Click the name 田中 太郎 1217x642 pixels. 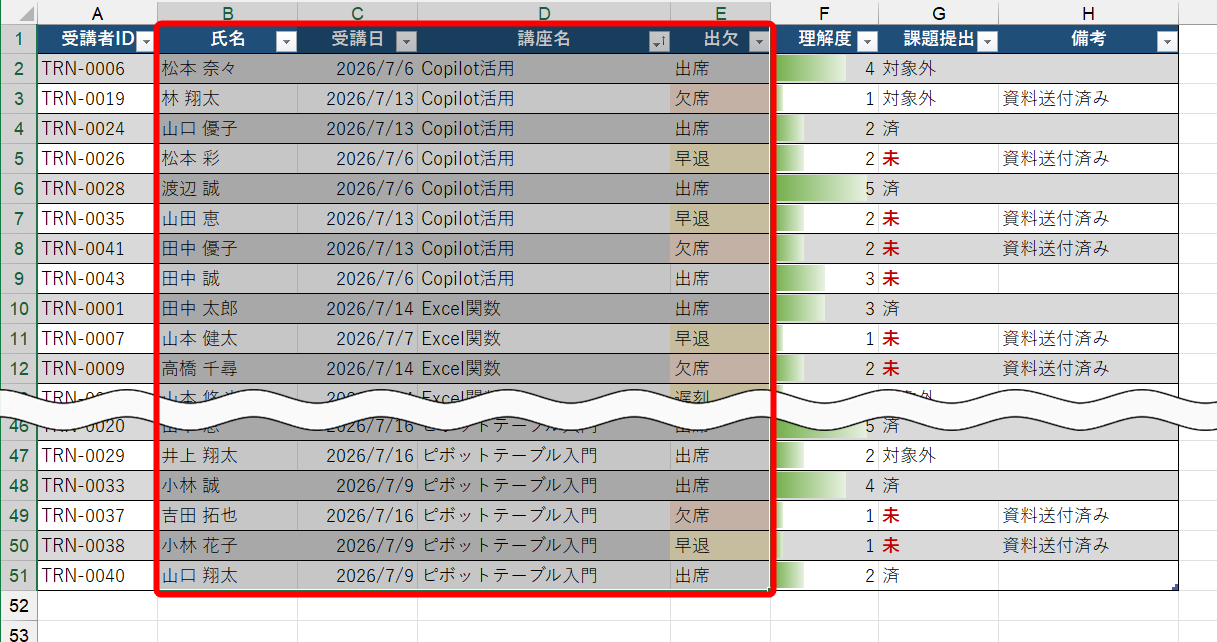coord(199,309)
